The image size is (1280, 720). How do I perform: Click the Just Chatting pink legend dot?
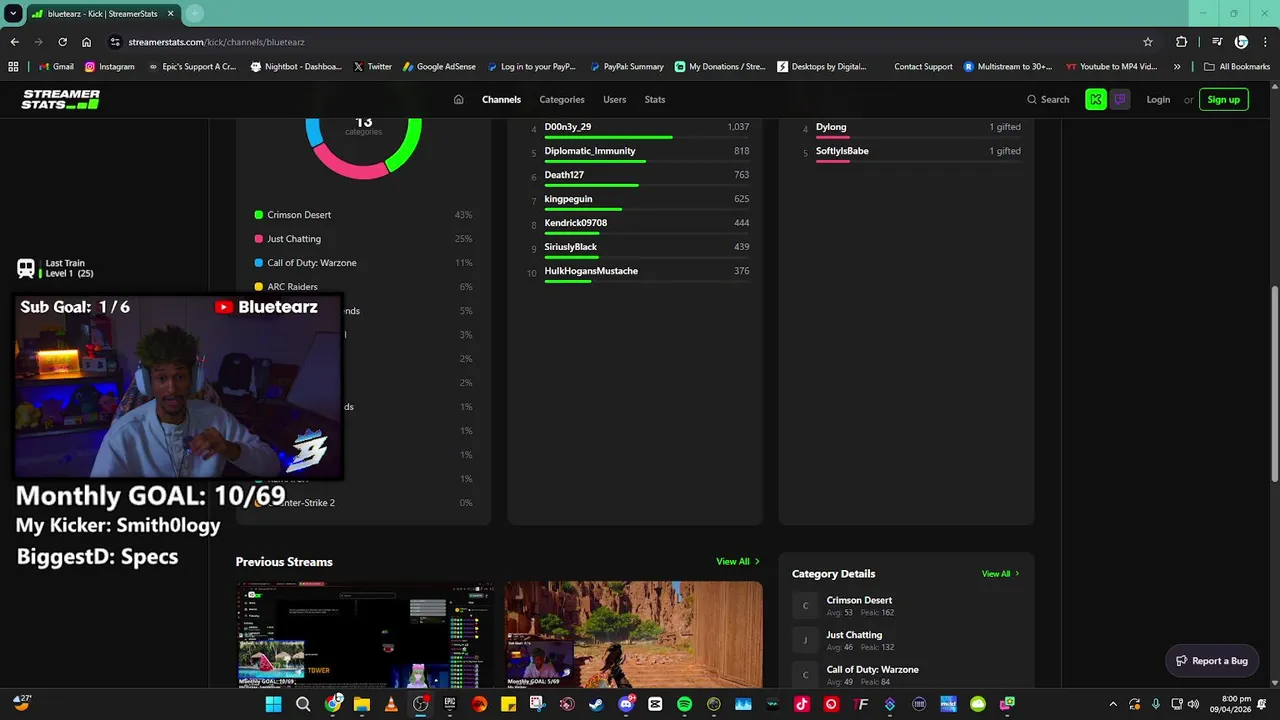pyautogui.click(x=259, y=239)
